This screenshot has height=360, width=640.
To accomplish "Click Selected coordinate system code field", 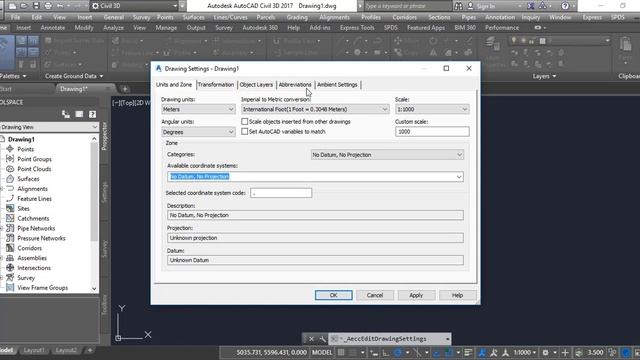I will pyautogui.click(x=281, y=193).
